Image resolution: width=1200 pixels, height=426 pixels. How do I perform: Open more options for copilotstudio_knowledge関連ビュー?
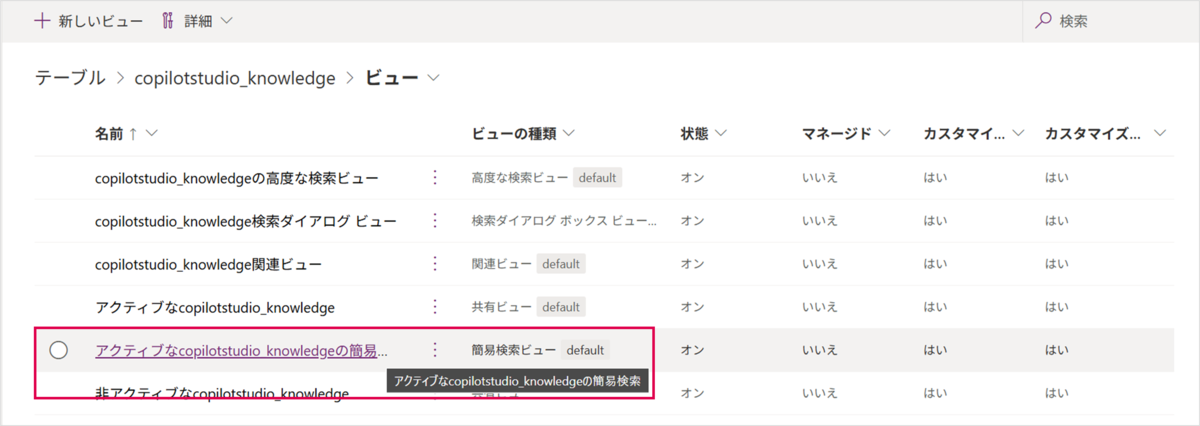435,264
